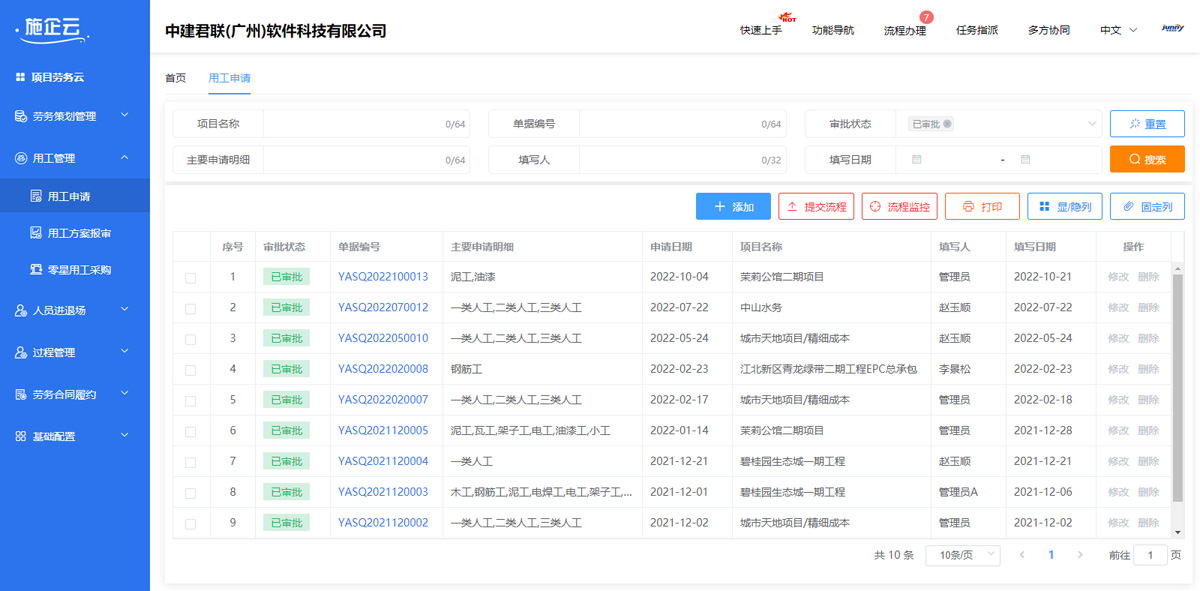Collapse 用工管理 menu chevron
This screenshot has width=1200, height=591.
(125, 158)
